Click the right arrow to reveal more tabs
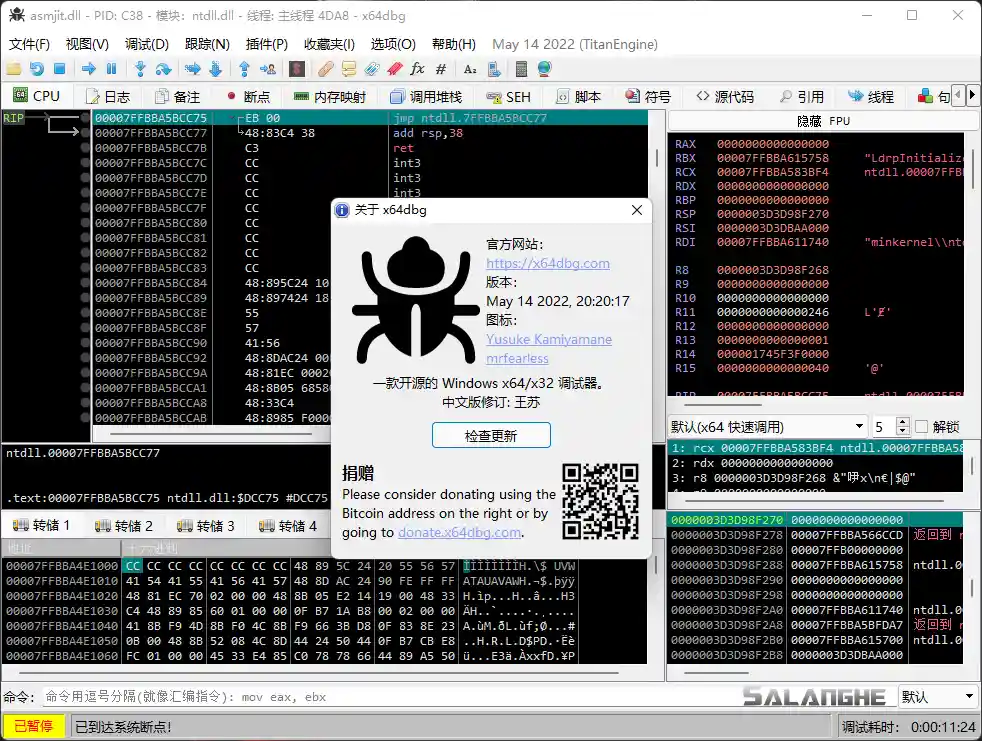The image size is (982, 741). (x=972, y=95)
